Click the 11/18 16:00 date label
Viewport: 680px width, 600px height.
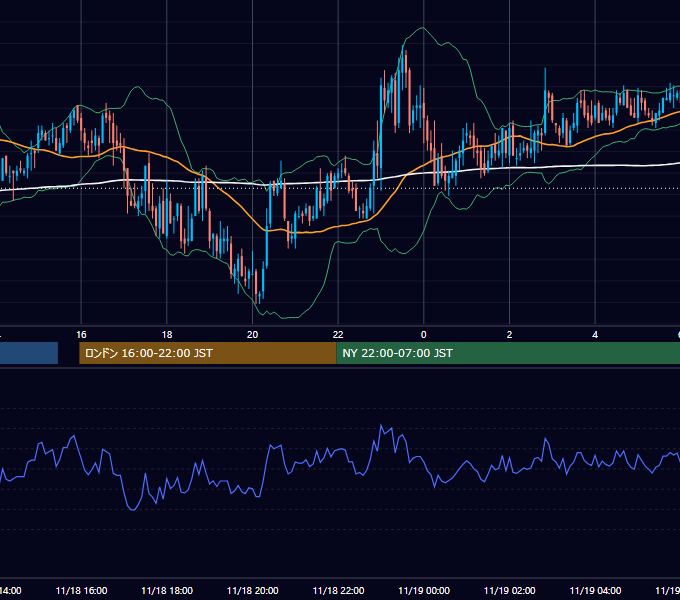tap(81, 590)
